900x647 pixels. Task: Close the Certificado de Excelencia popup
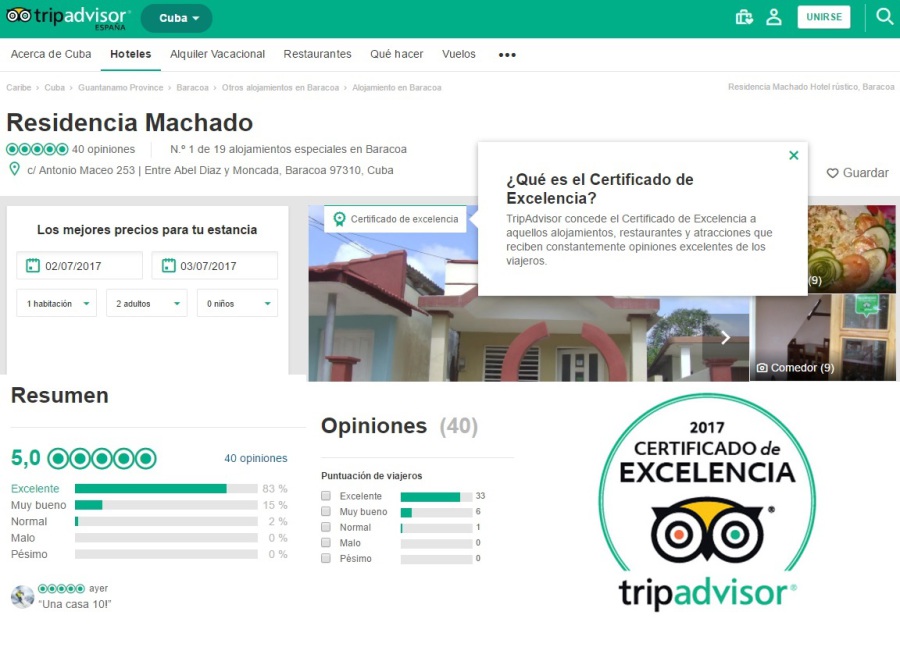coord(793,155)
